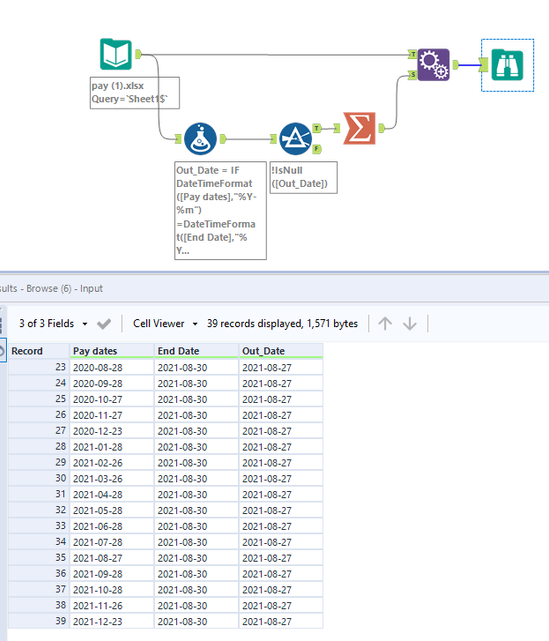Click the Append Fields Target input anchor
The image size is (549, 641).
pos(413,54)
